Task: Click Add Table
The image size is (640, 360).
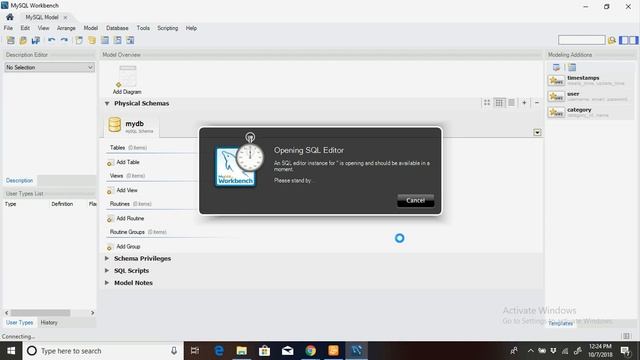Action: click(x=128, y=162)
